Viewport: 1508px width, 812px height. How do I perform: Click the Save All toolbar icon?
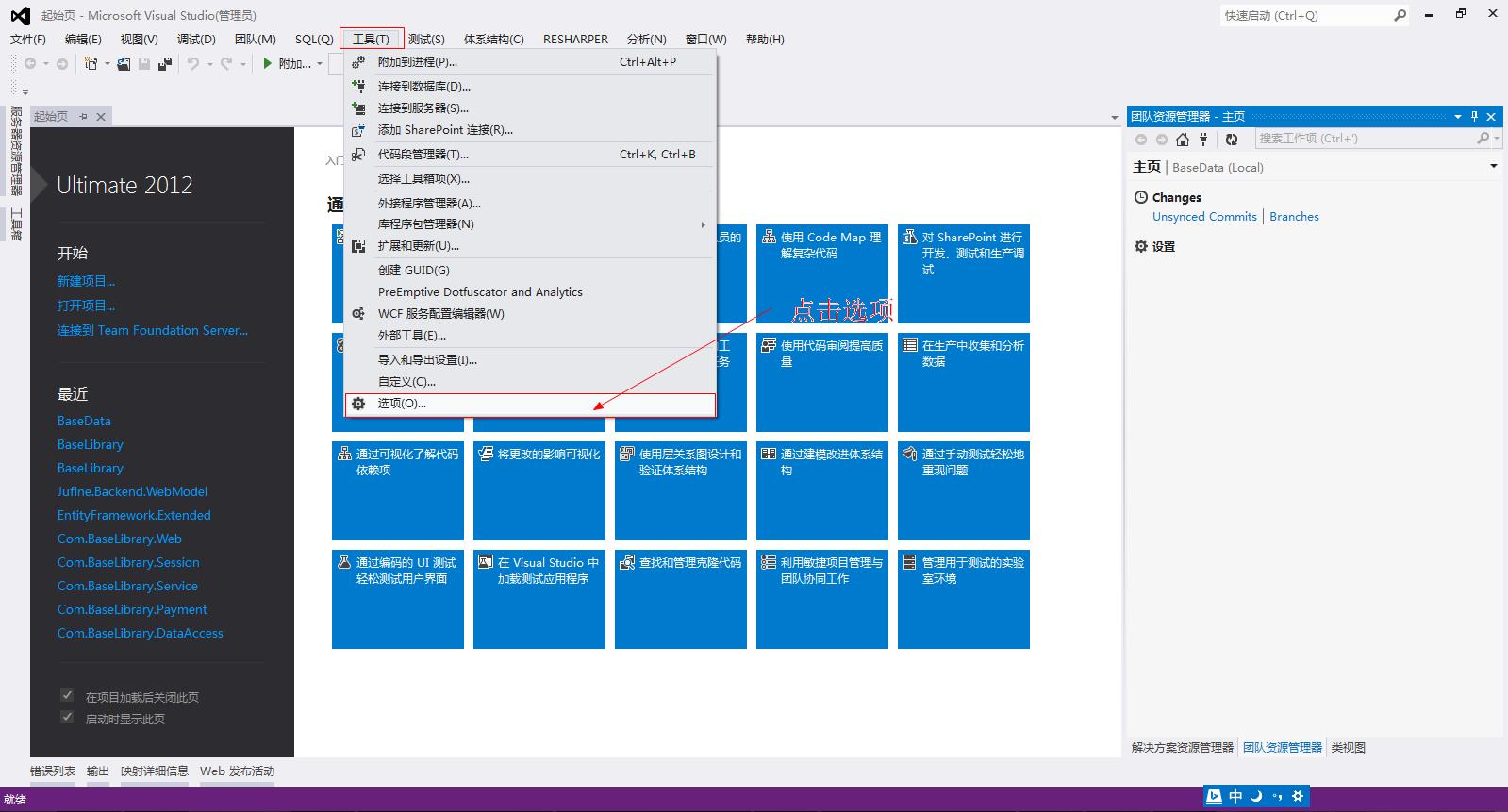pos(165,63)
